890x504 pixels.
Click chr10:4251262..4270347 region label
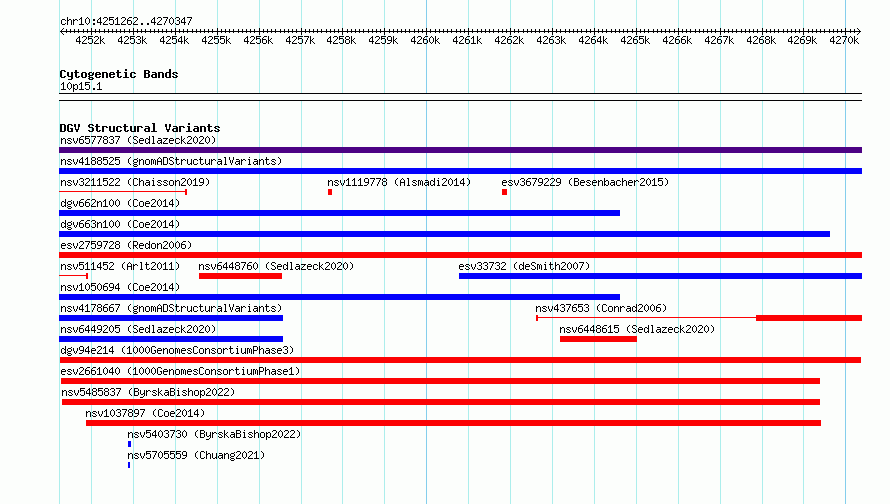coord(126,21)
